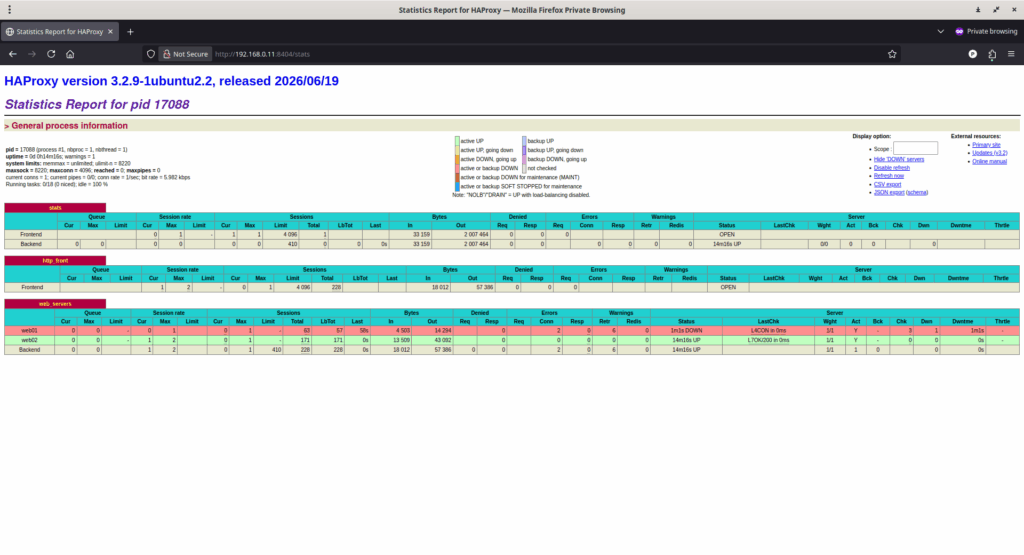This screenshot has width=1024, height=555.
Task: Click the Not Secure lock indicator
Action: tap(185, 54)
